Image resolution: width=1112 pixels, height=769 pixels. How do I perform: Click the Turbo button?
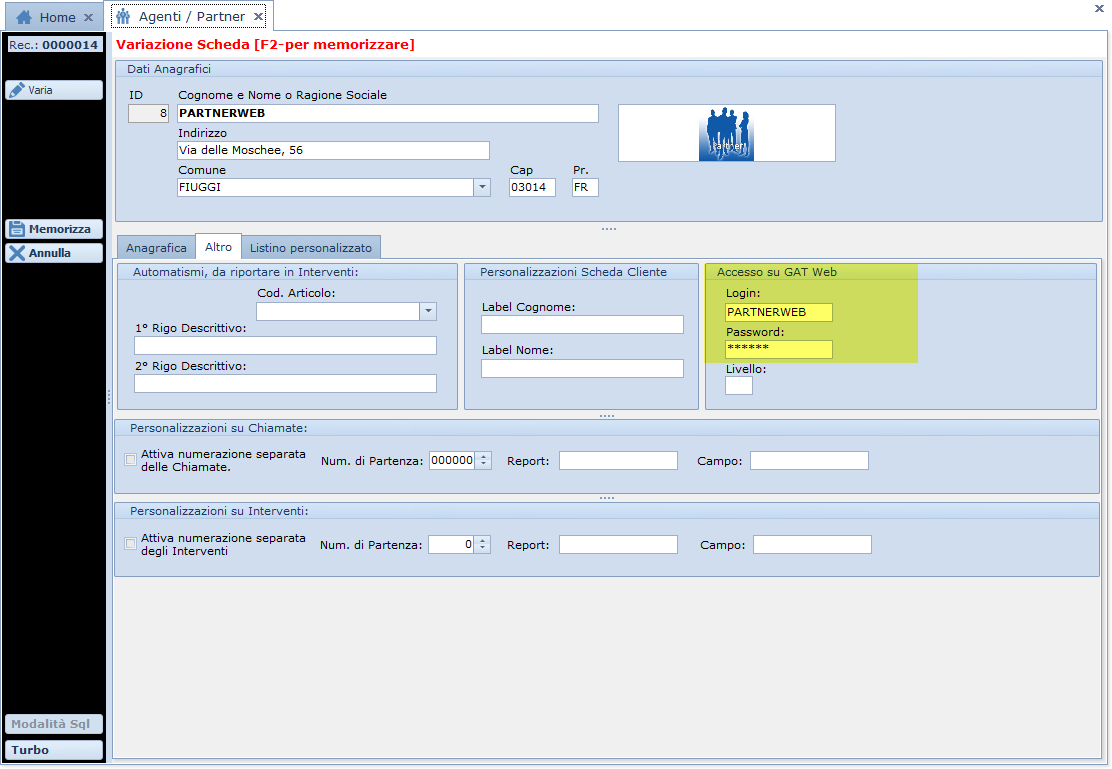(54, 750)
